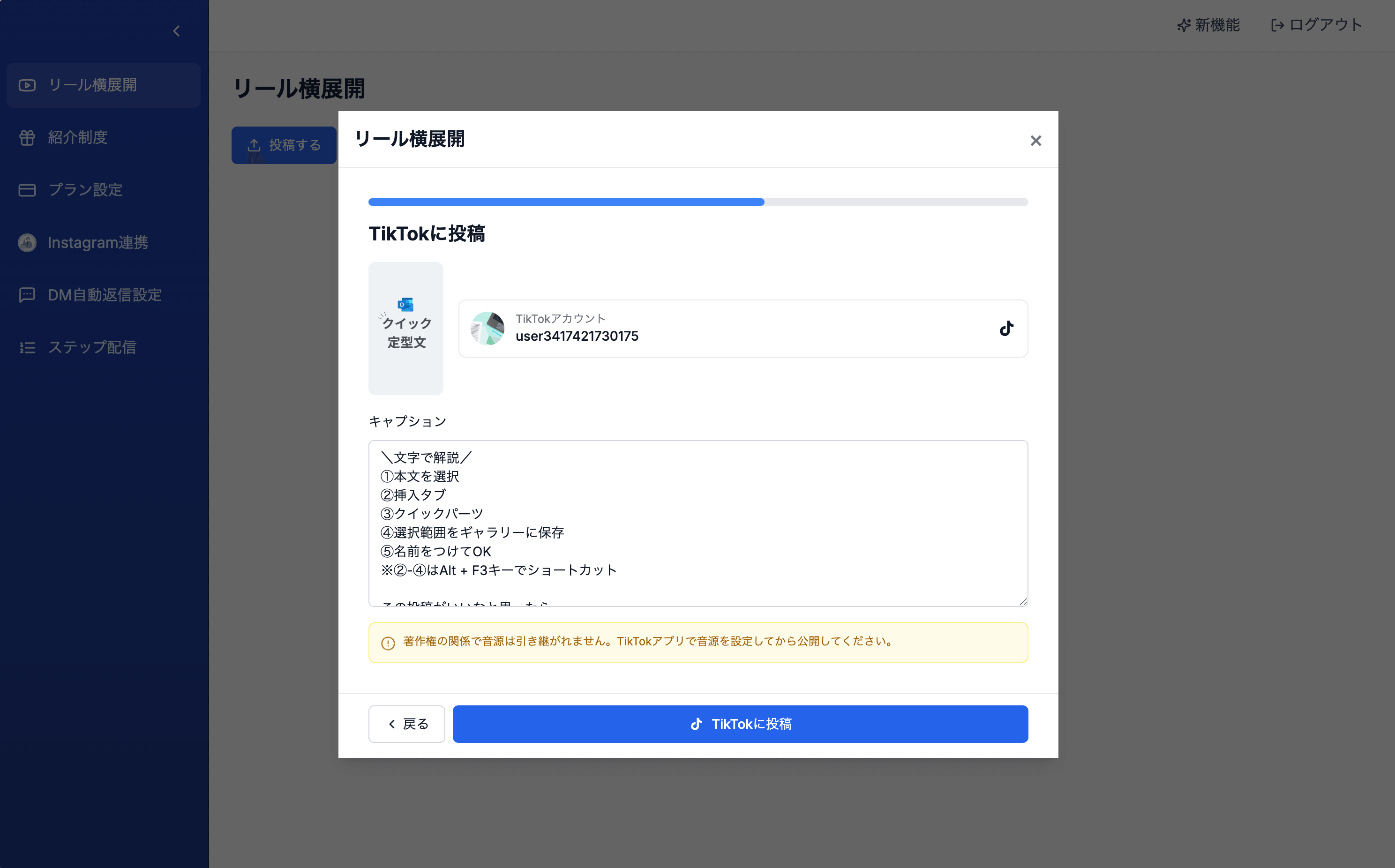Viewport: 1395px width, 868px height.
Task: Click the sparkle icon next to 新機能
Action: [1184, 25]
